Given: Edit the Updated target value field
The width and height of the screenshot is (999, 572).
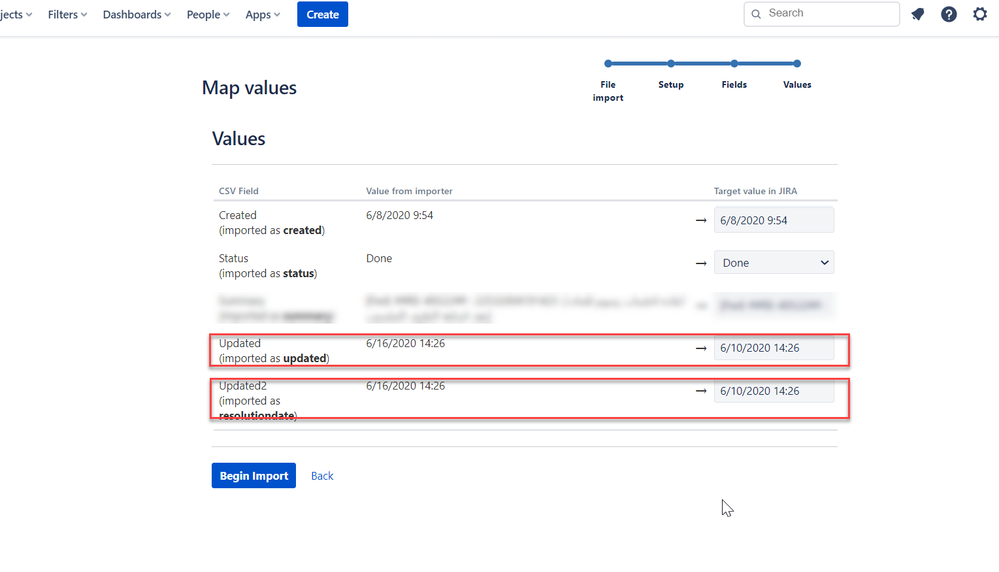Looking at the screenshot, I should 773,348.
